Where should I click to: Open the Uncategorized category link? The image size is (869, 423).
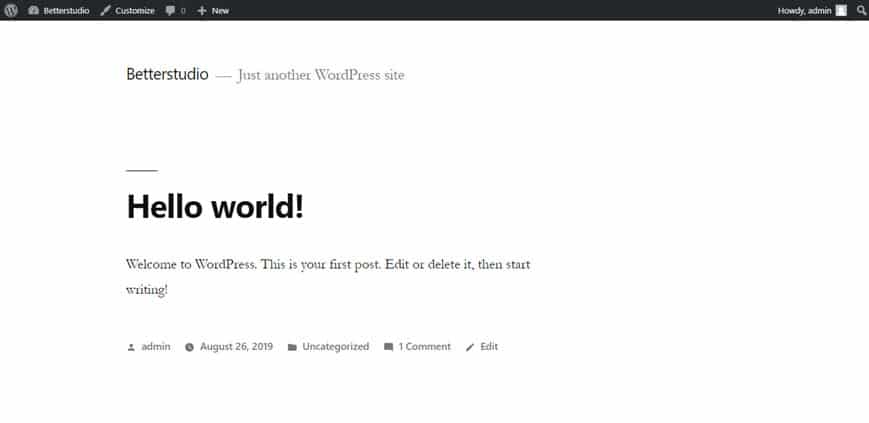click(x=336, y=347)
